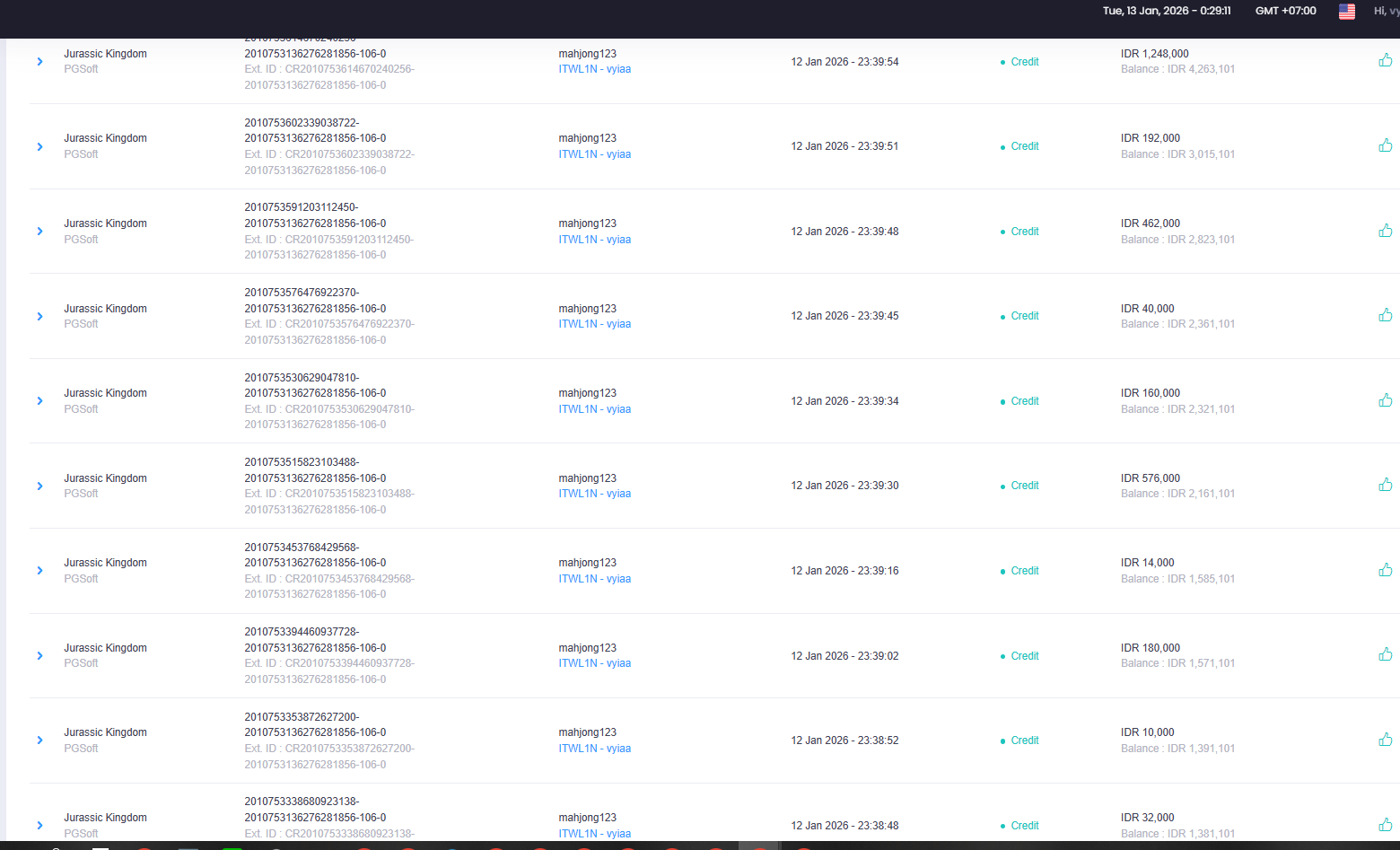
Task: Click thumbs-up icon for IDR 192,000 row
Action: coord(1386,145)
